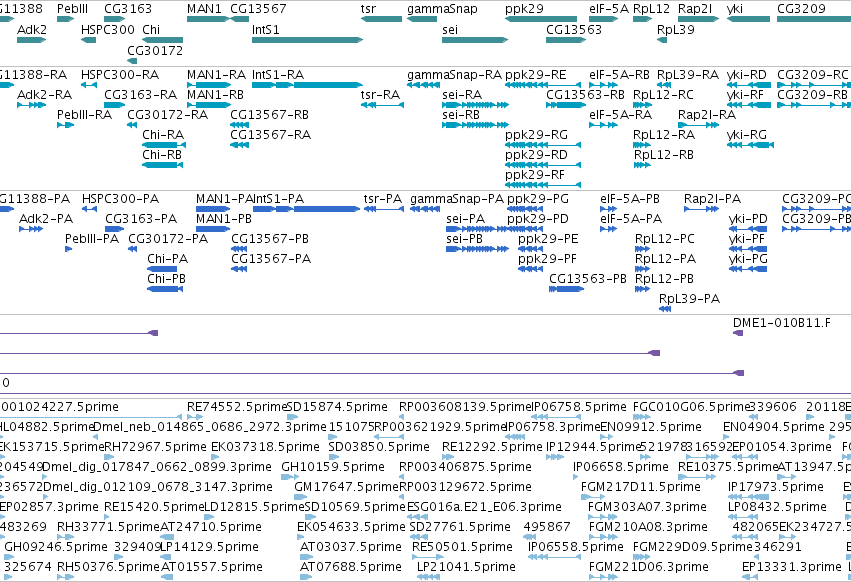The width and height of the screenshot is (851, 582).
Task: Click the RpL12-PB protein label
Action: pyautogui.click(x=664, y=279)
